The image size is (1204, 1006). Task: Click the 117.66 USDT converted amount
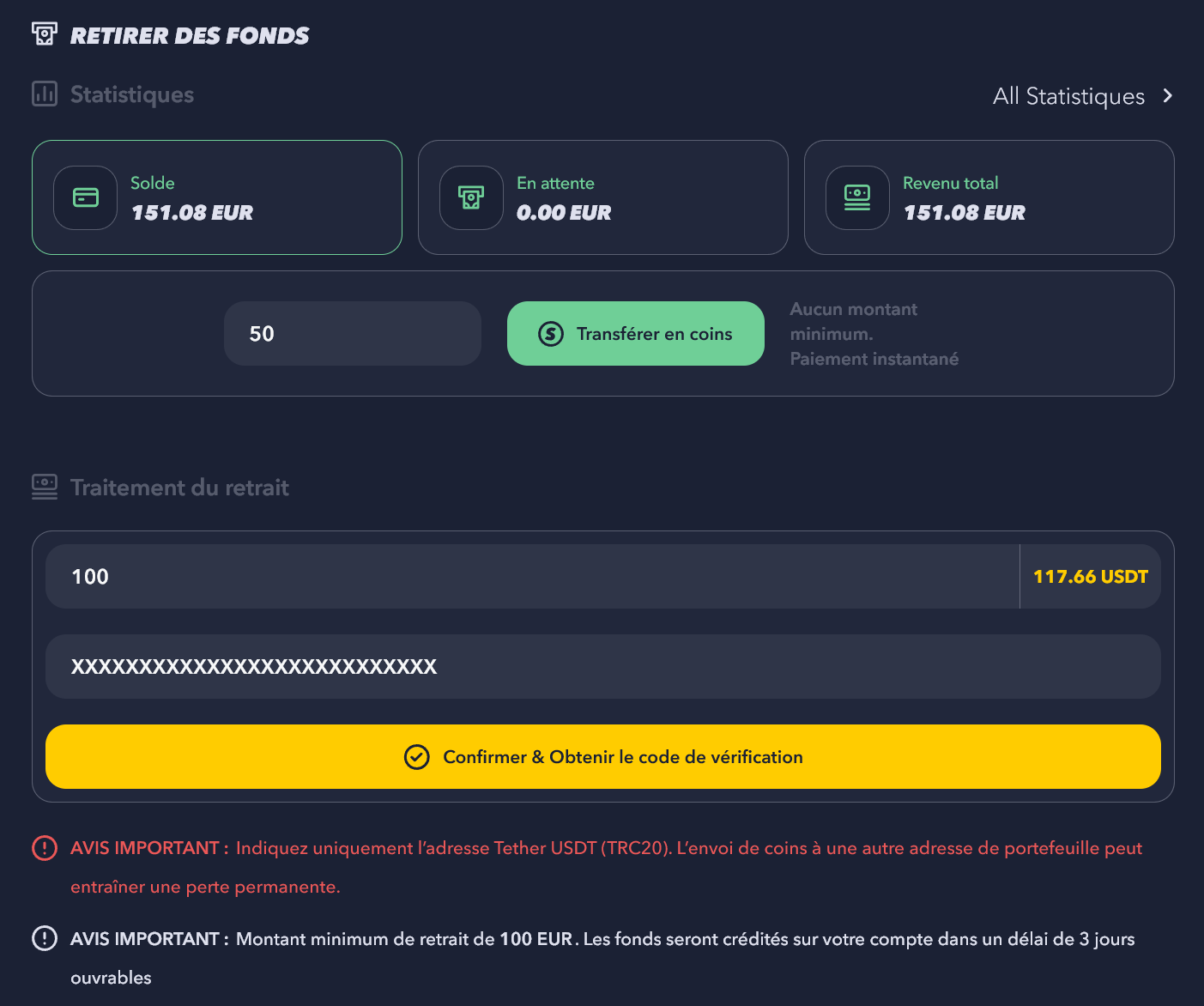(x=1090, y=577)
